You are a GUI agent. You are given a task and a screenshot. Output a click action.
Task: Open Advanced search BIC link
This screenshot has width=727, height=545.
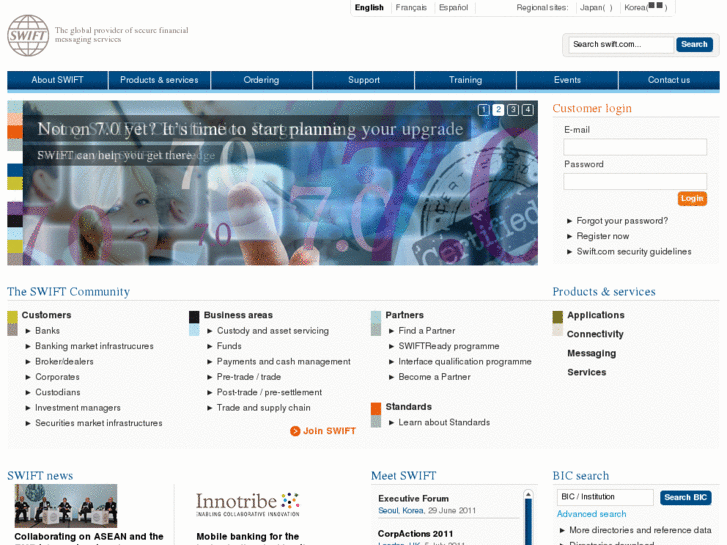(x=592, y=514)
